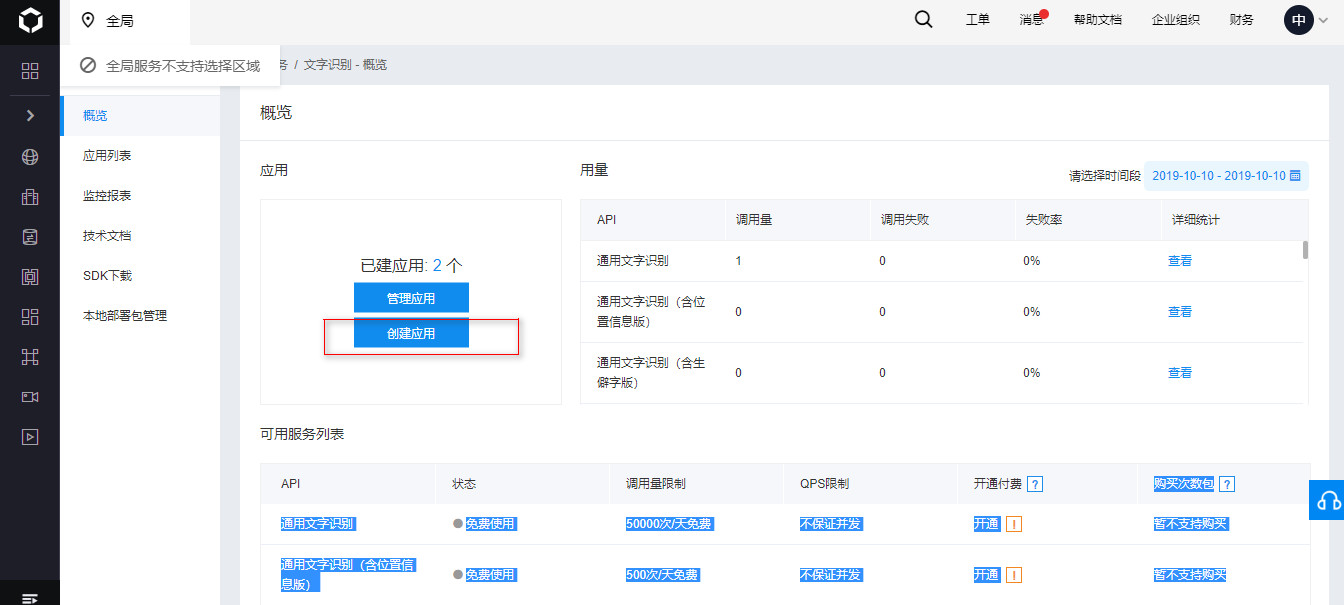Expand the left sidebar with chevron arrow
This screenshot has width=1344, height=605.
(x=30, y=115)
